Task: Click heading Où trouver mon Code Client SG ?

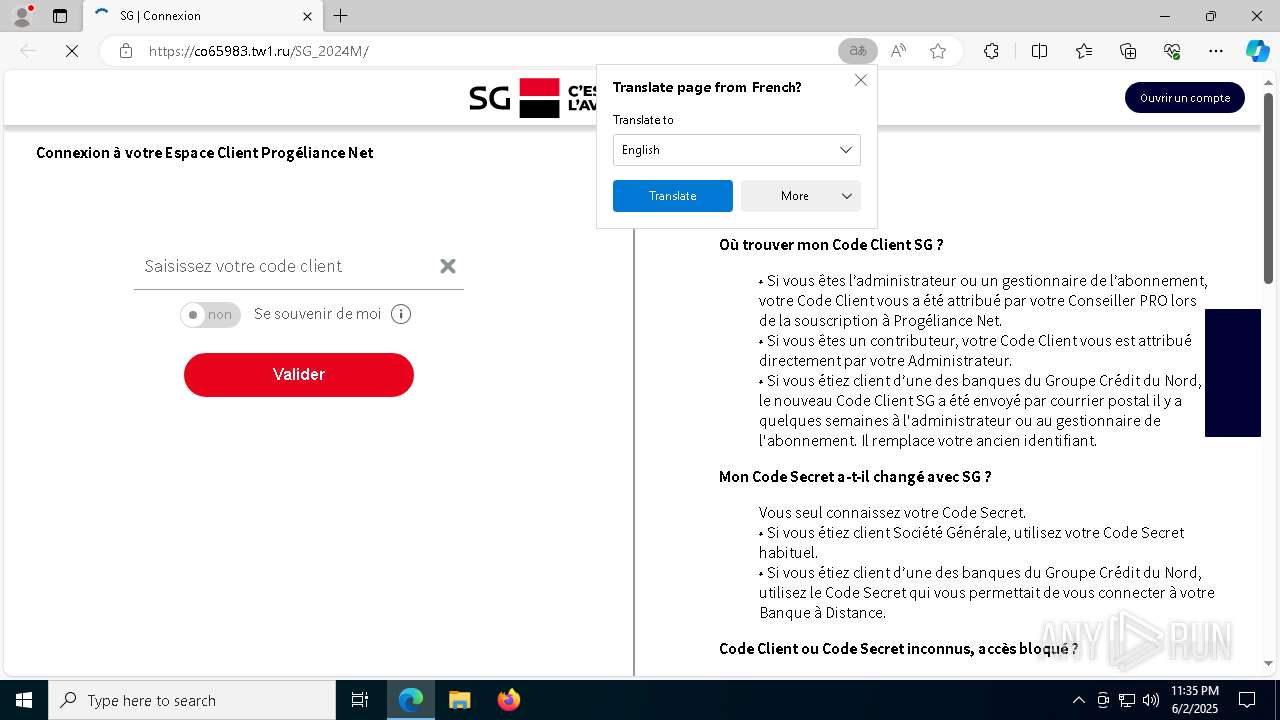Action: coord(831,244)
